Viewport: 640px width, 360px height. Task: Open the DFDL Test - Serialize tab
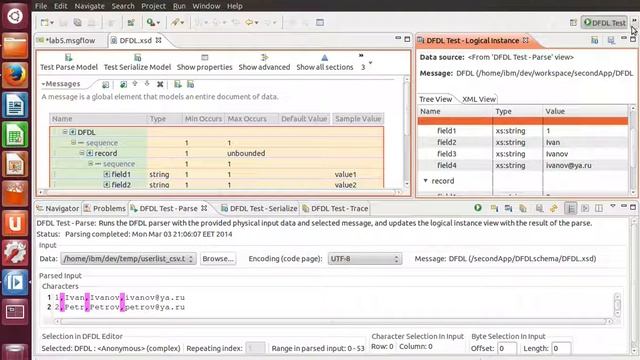point(259,208)
